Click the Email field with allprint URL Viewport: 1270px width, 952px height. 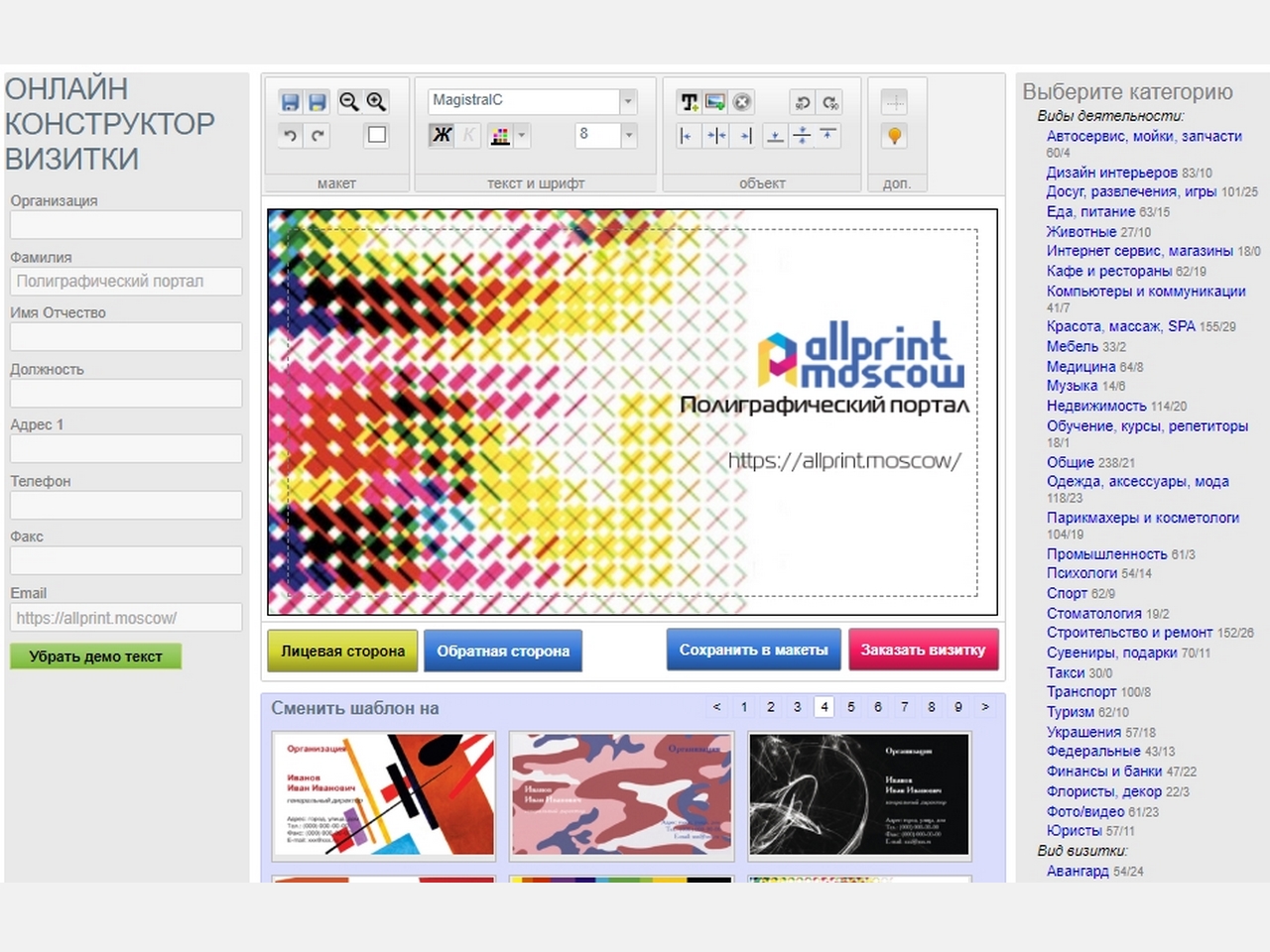(126, 617)
